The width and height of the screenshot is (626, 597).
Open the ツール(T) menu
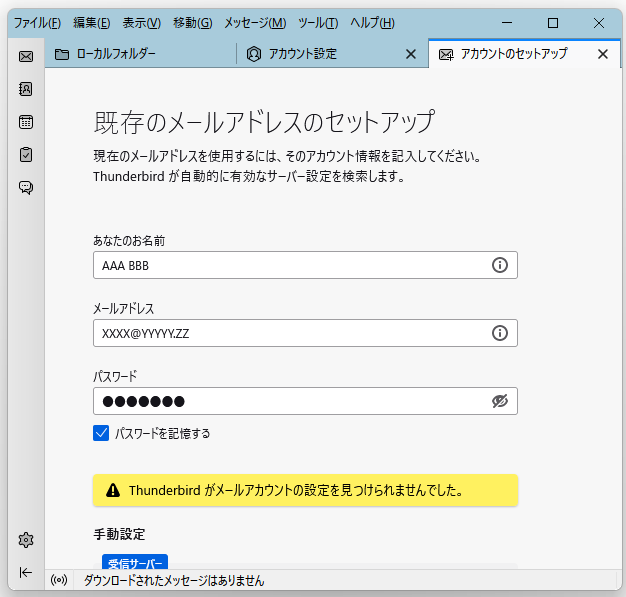318,23
